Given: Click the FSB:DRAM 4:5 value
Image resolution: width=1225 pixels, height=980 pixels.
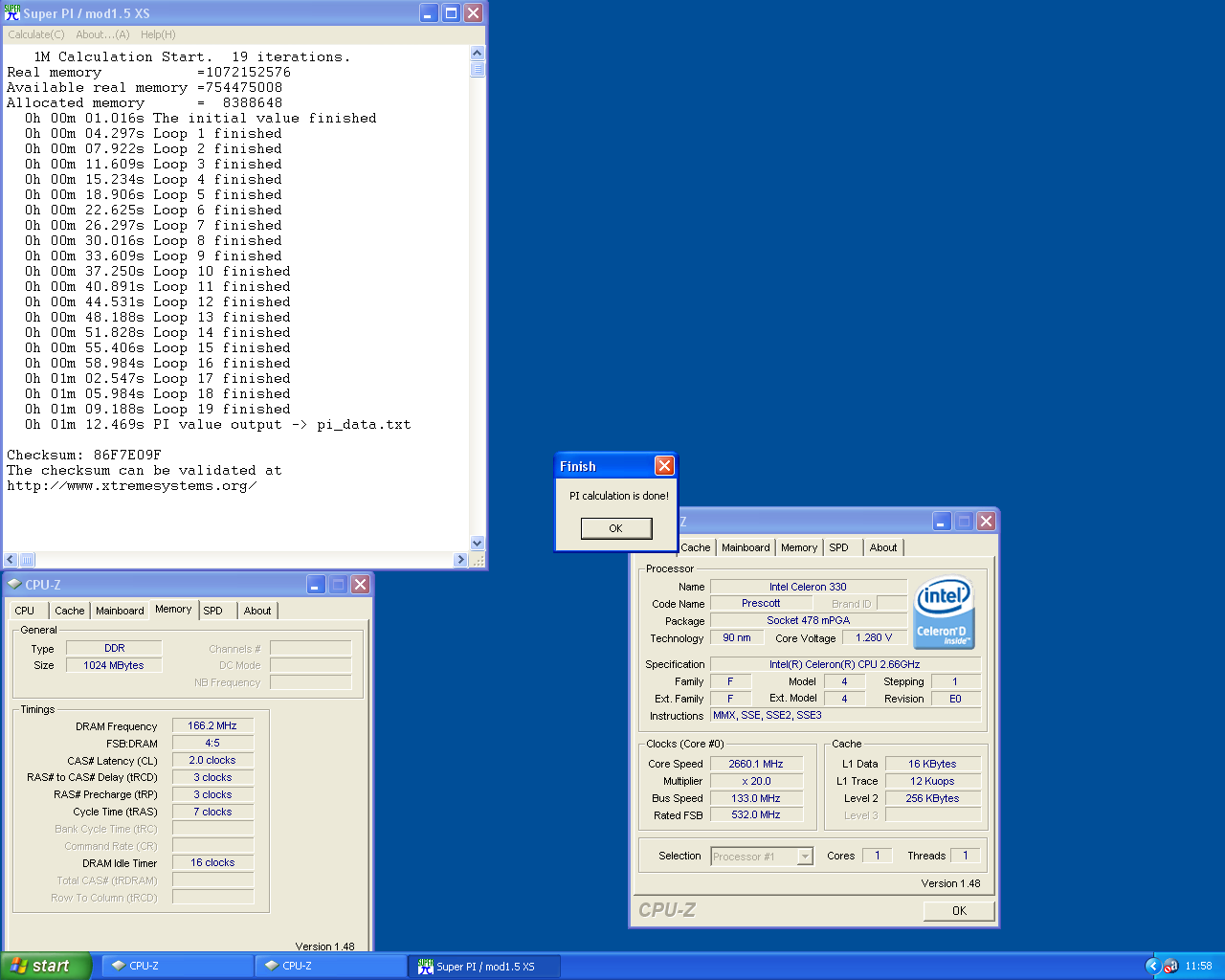Looking at the screenshot, I should (x=212, y=743).
